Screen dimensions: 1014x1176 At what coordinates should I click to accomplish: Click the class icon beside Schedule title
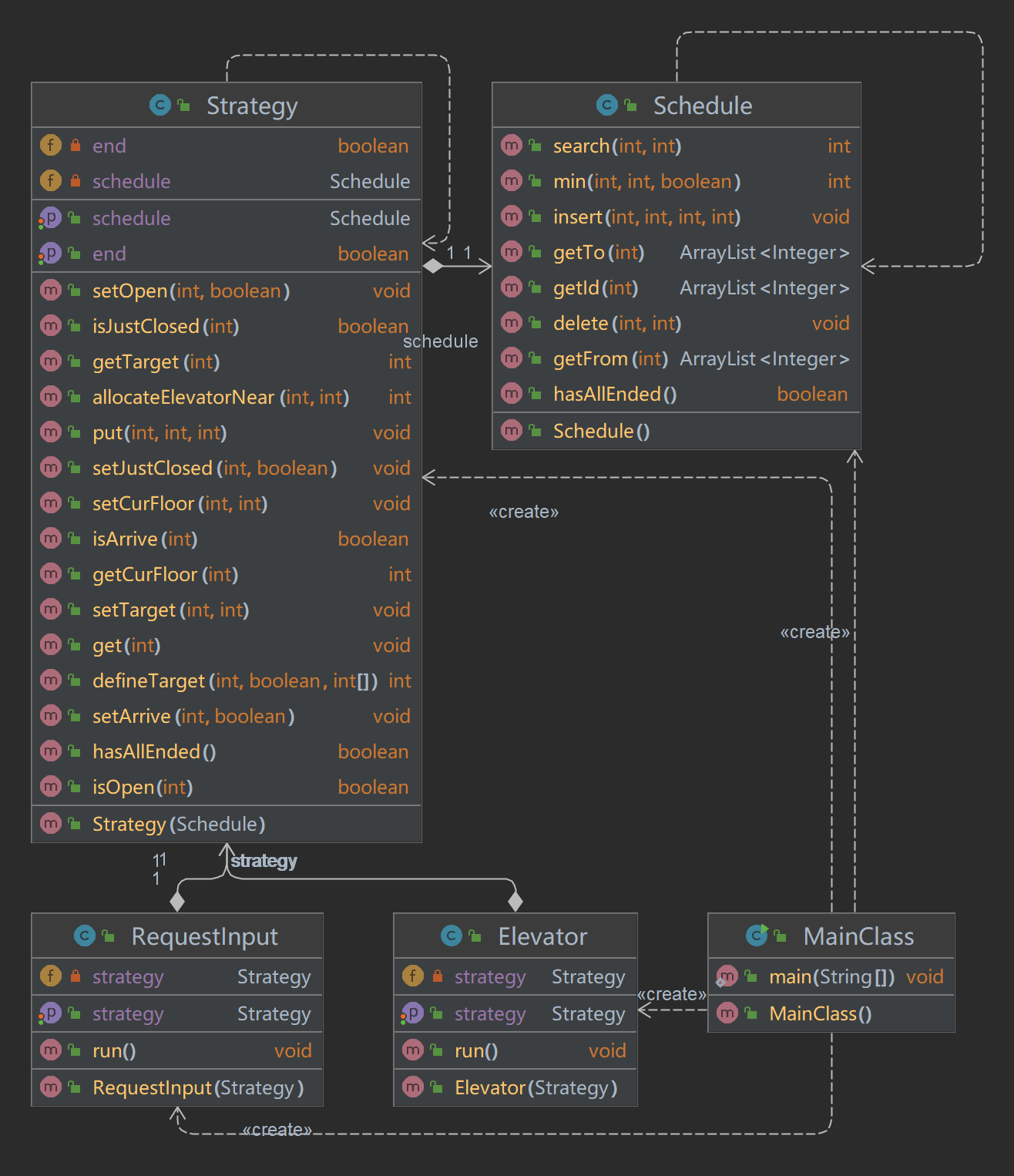[x=607, y=105]
